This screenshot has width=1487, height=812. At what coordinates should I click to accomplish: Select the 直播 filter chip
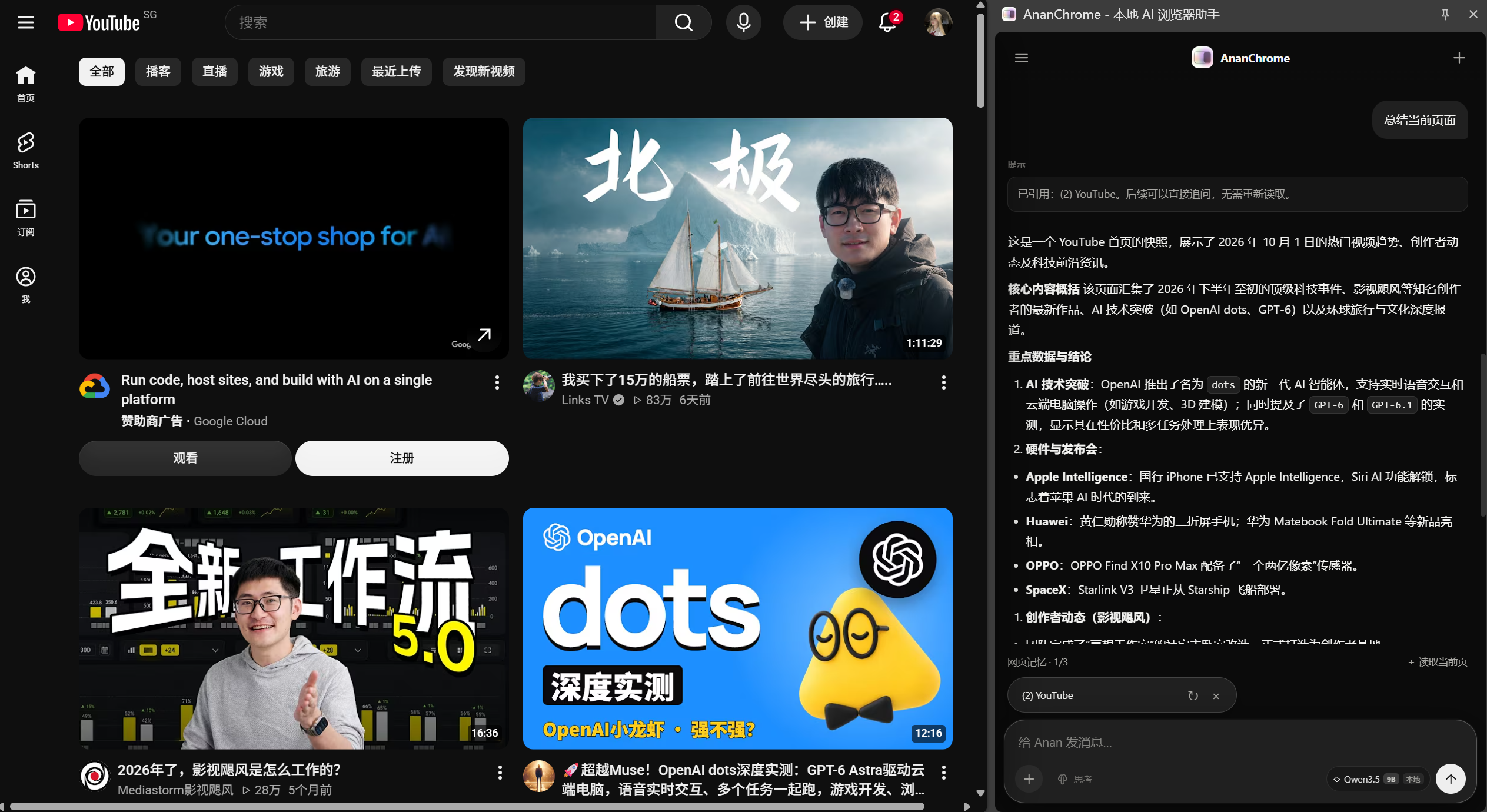(x=215, y=72)
